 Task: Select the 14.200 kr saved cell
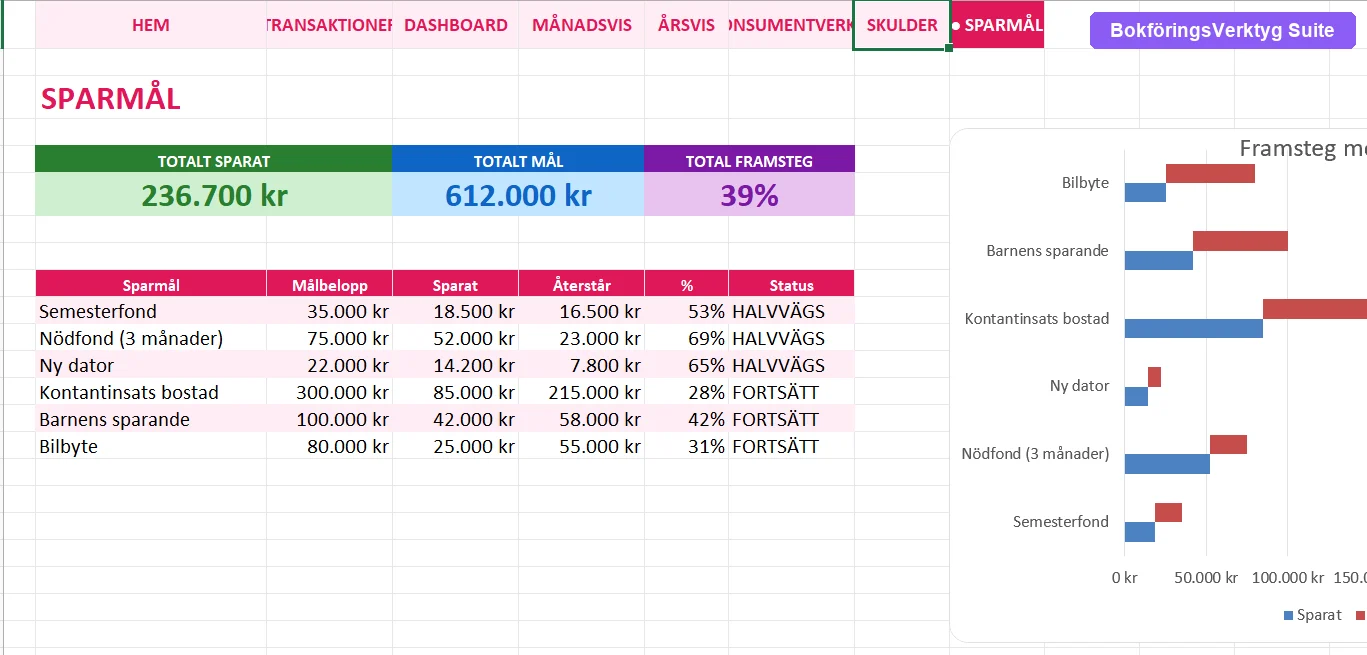456,365
